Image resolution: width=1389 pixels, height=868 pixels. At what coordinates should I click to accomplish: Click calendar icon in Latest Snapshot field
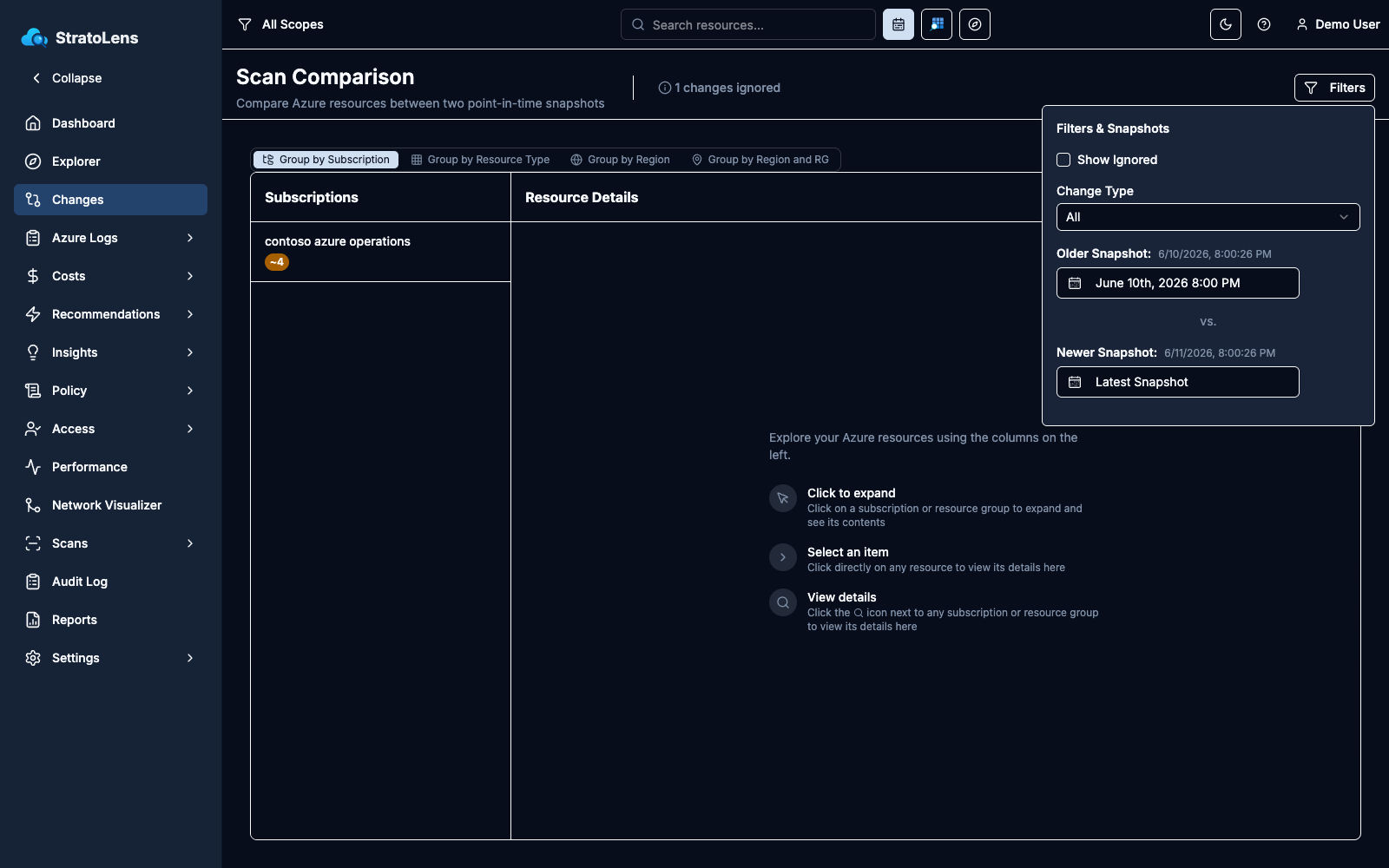coord(1075,382)
